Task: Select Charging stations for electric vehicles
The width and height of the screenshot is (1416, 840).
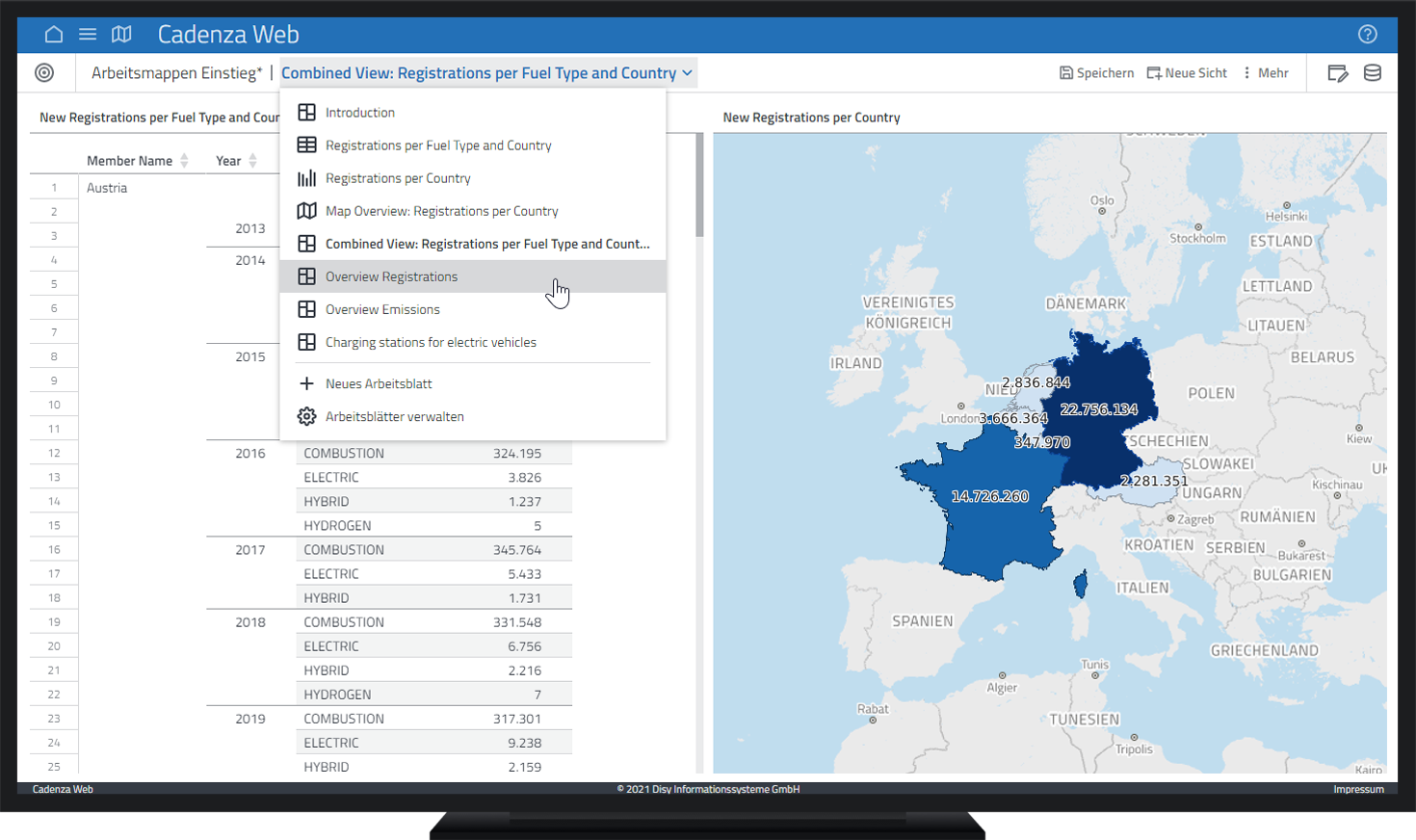Action: (x=431, y=342)
